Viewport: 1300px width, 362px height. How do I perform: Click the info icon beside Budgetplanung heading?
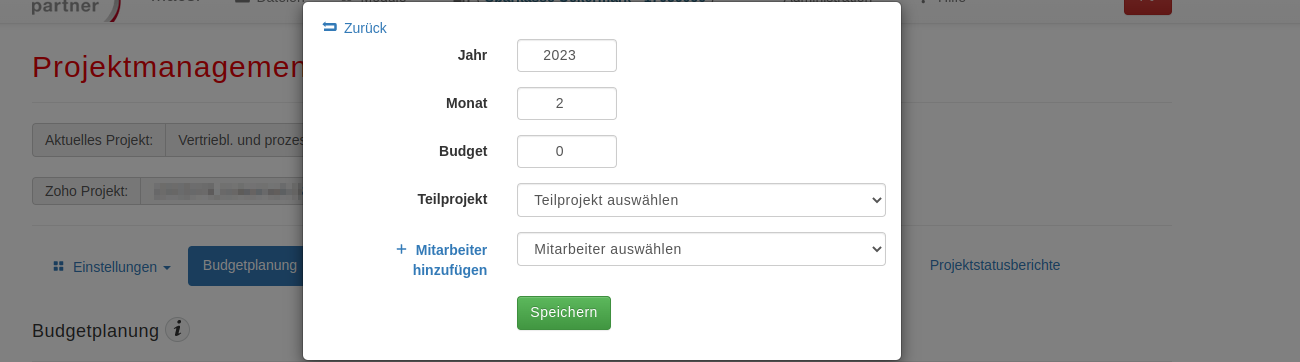pyautogui.click(x=178, y=328)
